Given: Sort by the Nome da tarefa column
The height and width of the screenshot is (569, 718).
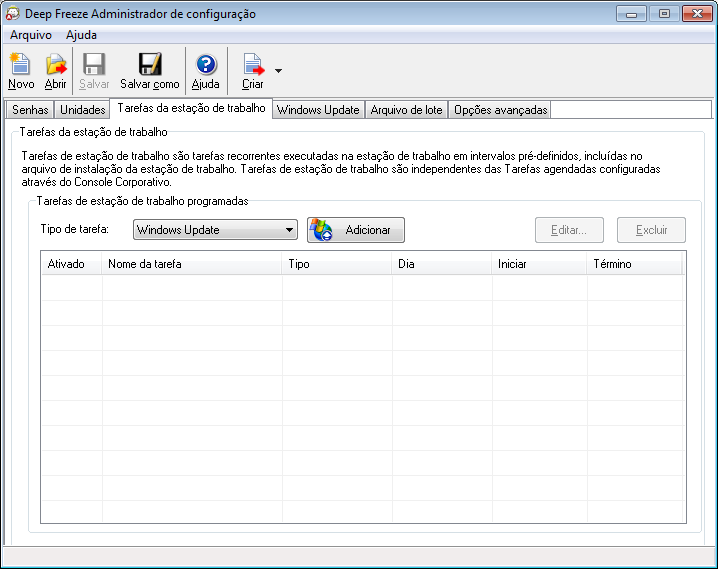Looking at the screenshot, I should pos(192,264).
